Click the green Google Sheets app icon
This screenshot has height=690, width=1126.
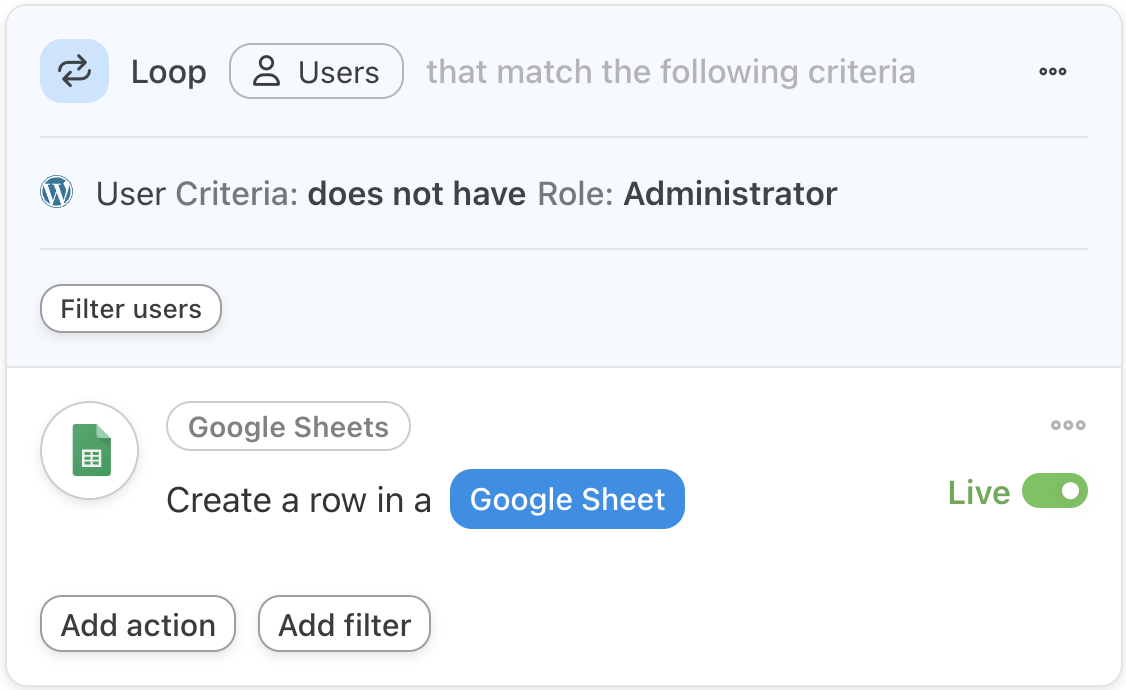[90, 451]
